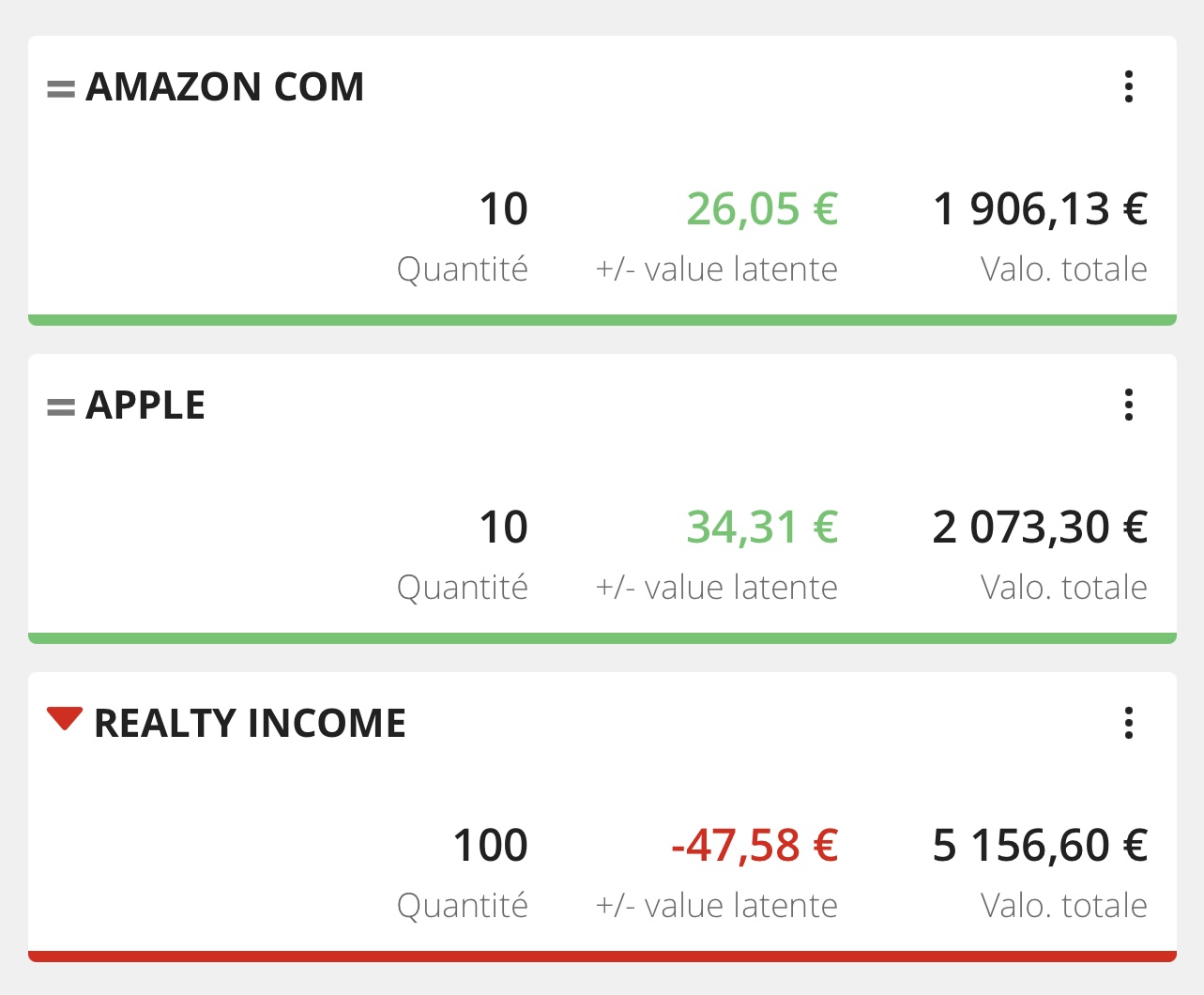Click the red bar under the REALTY INCOME card
1204x995 pixels.
click(602, 957)
